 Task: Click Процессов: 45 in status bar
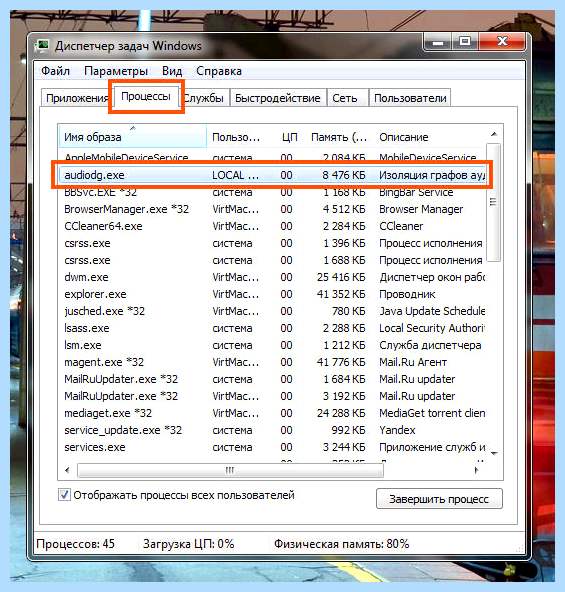coord(76,544)
